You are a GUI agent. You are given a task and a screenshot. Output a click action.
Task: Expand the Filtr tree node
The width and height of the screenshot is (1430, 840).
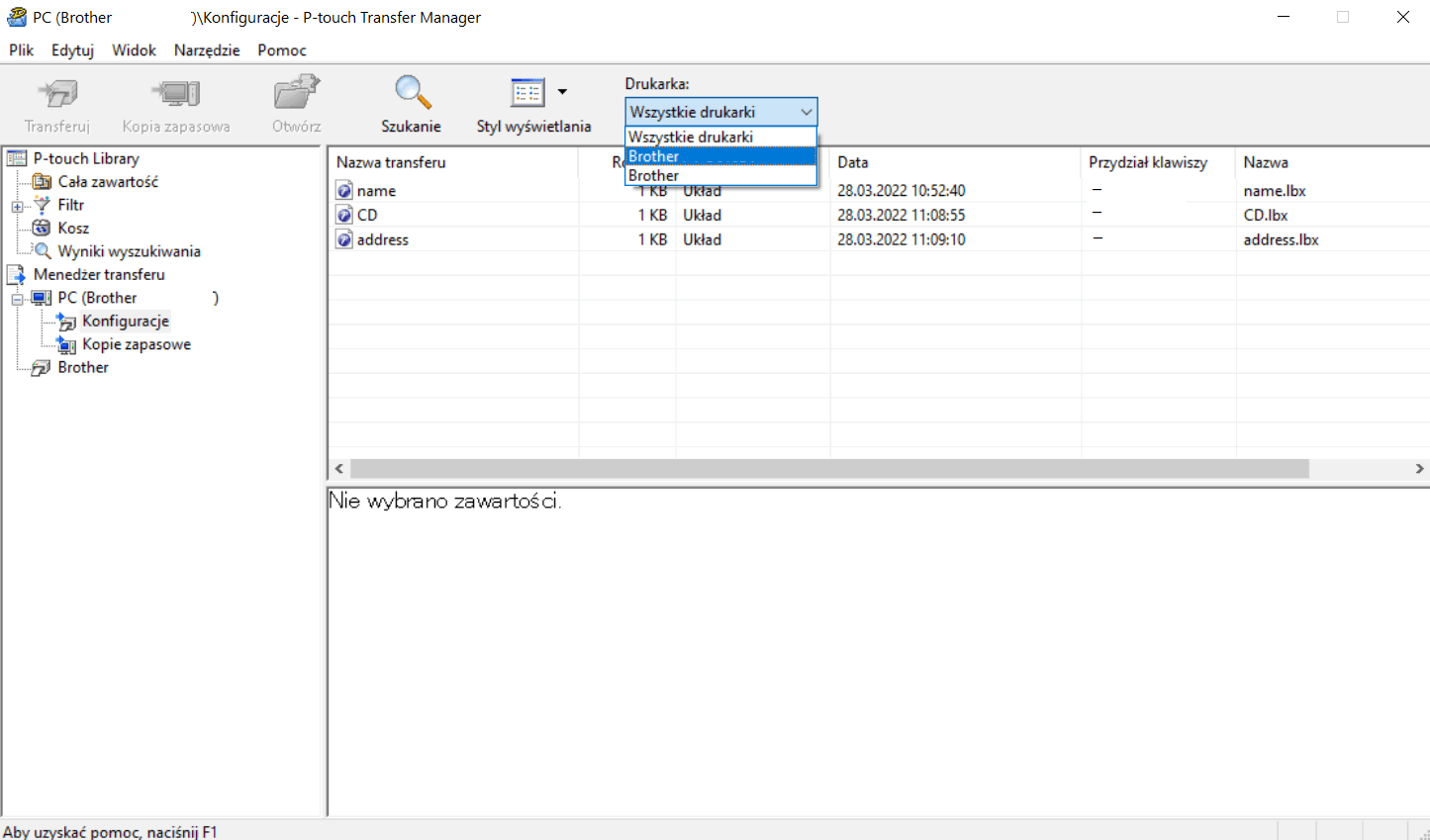coord(17,206)
